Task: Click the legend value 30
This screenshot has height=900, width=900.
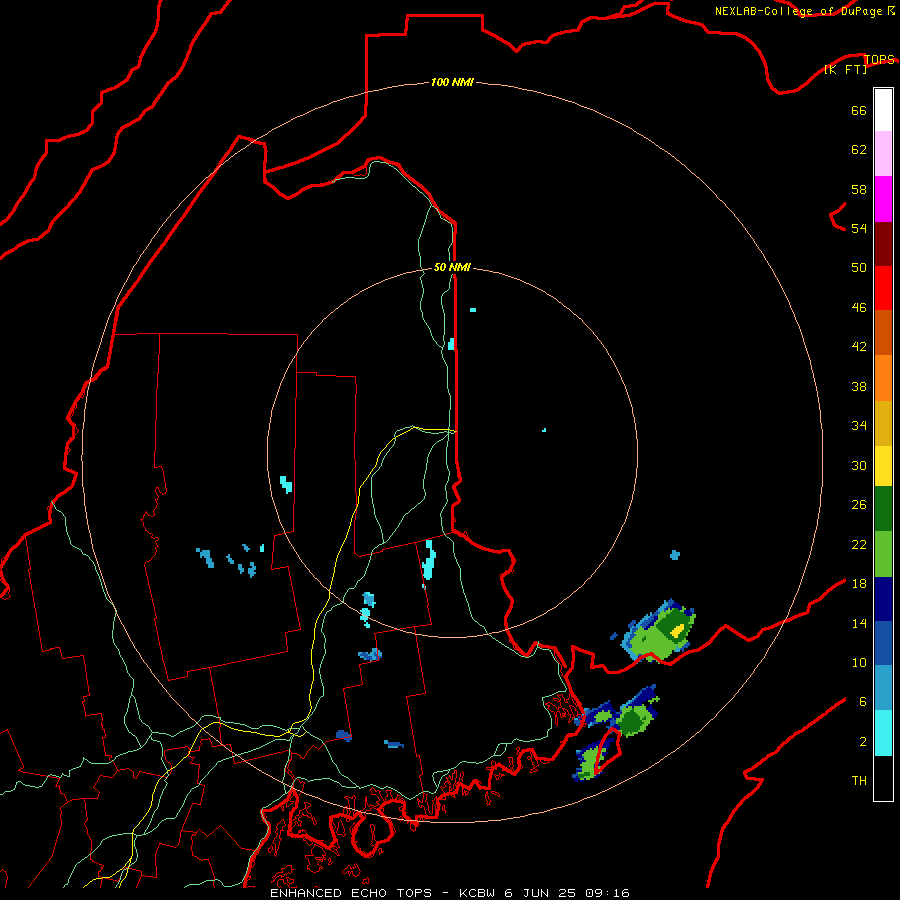Action: pos(859,465)
